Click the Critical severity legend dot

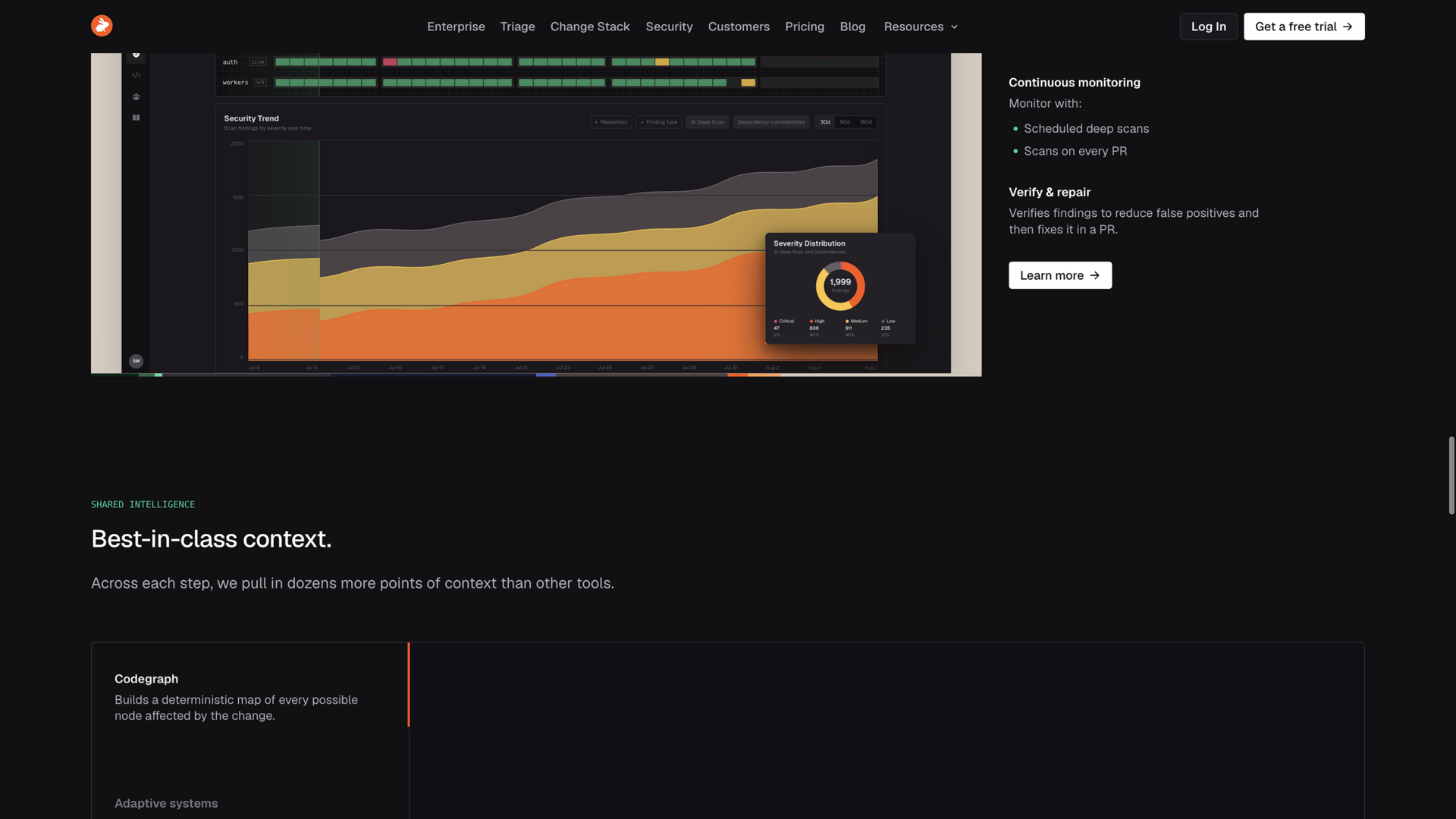pyautogui.click(x=776, y=322)
